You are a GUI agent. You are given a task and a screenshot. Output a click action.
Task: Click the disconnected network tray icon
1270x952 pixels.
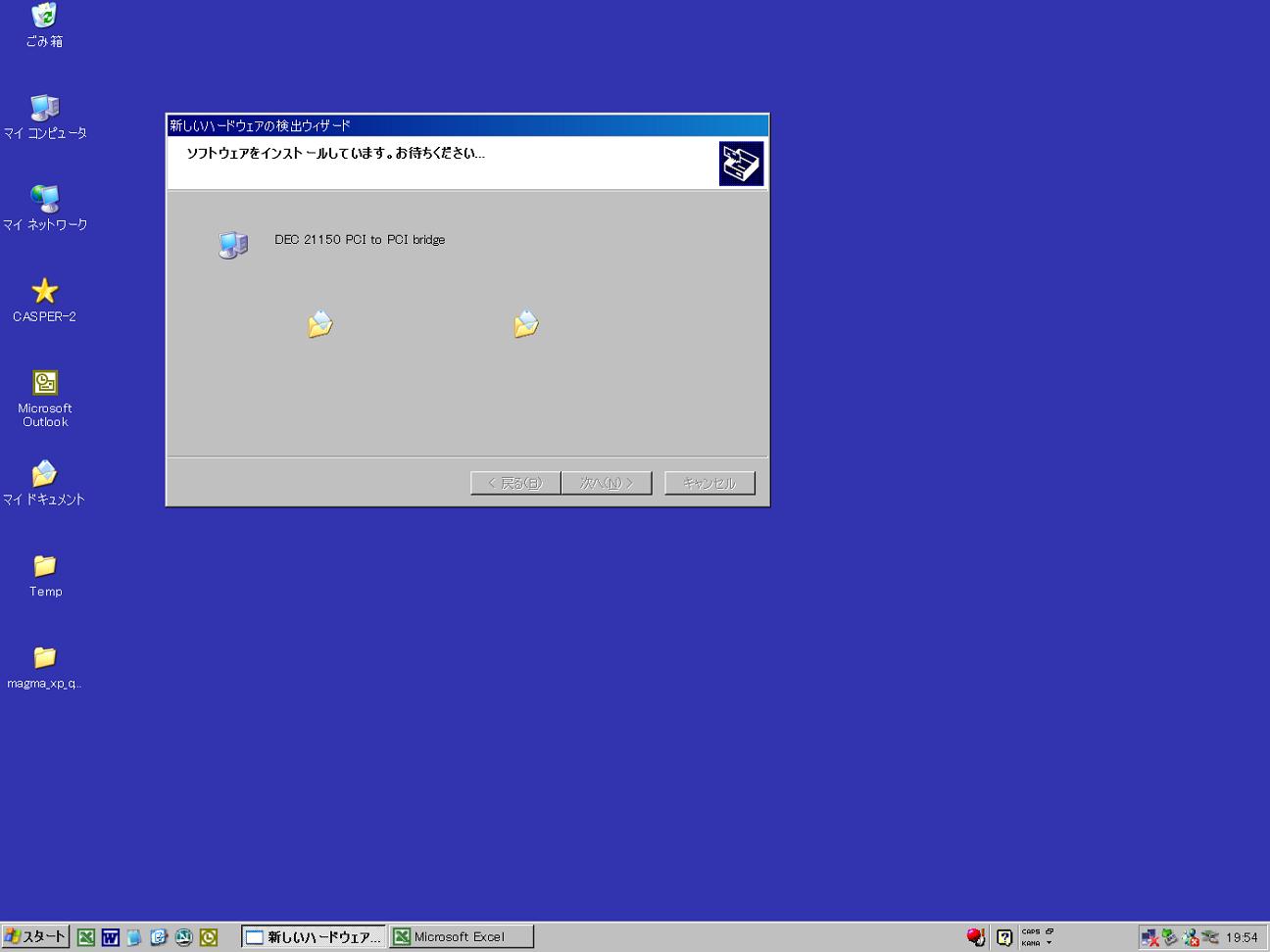coord(1149,937)
